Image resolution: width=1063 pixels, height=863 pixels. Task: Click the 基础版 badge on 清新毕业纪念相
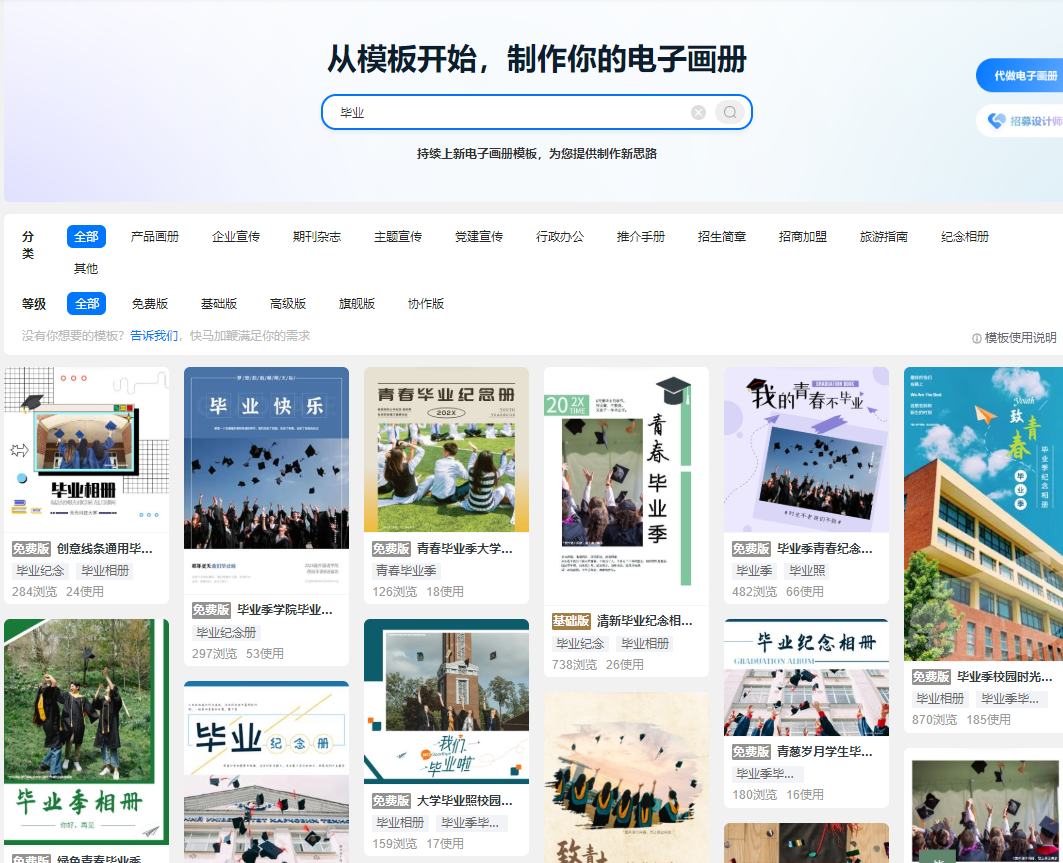(x=571, y=620)
